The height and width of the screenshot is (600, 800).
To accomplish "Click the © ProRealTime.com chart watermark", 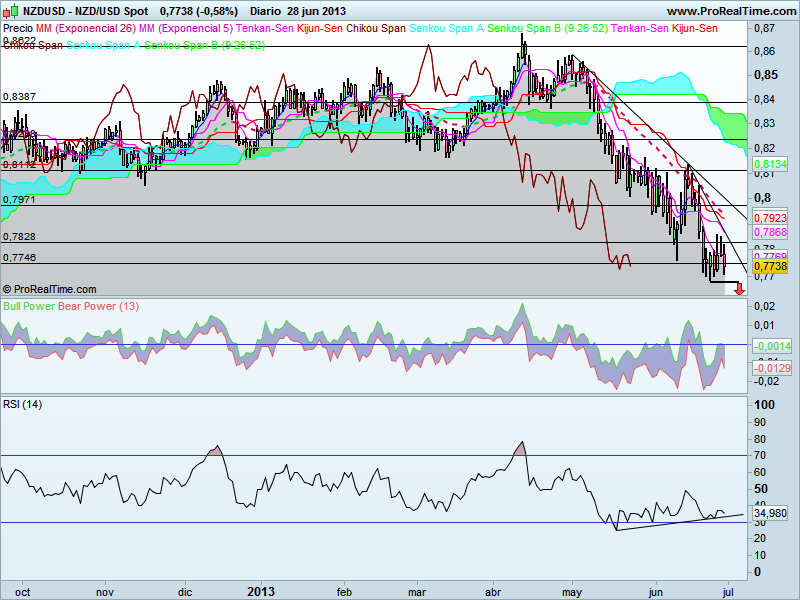I will (52, 289).
